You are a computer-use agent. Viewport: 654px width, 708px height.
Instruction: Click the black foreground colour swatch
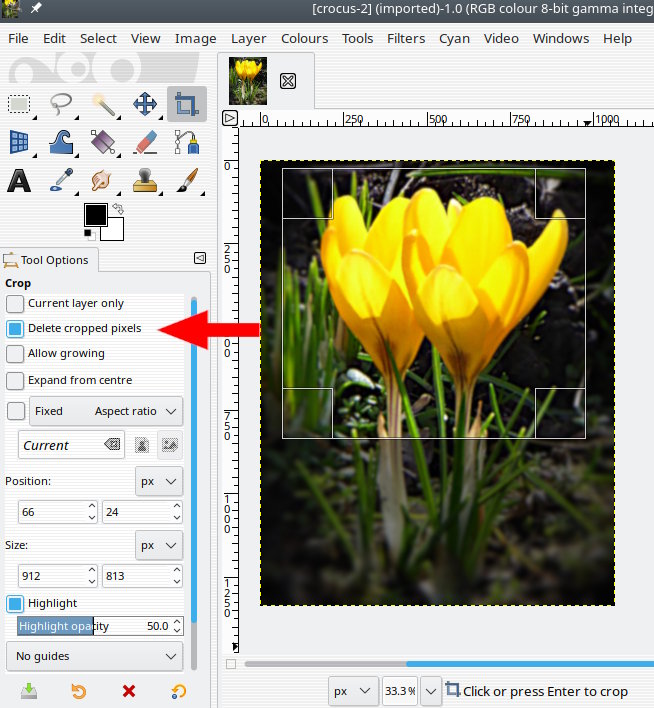(95, 214)
